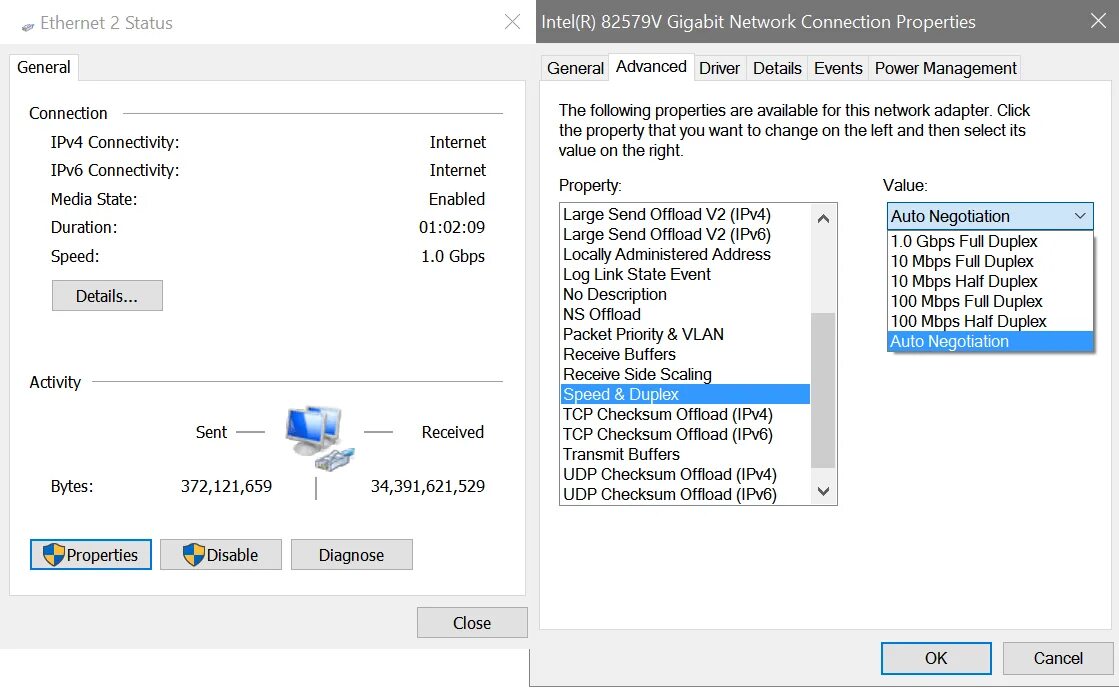Click the Media State value Enabled
Image resolution: width=1119 pixels, height=688 pixels.
(457, 199)
